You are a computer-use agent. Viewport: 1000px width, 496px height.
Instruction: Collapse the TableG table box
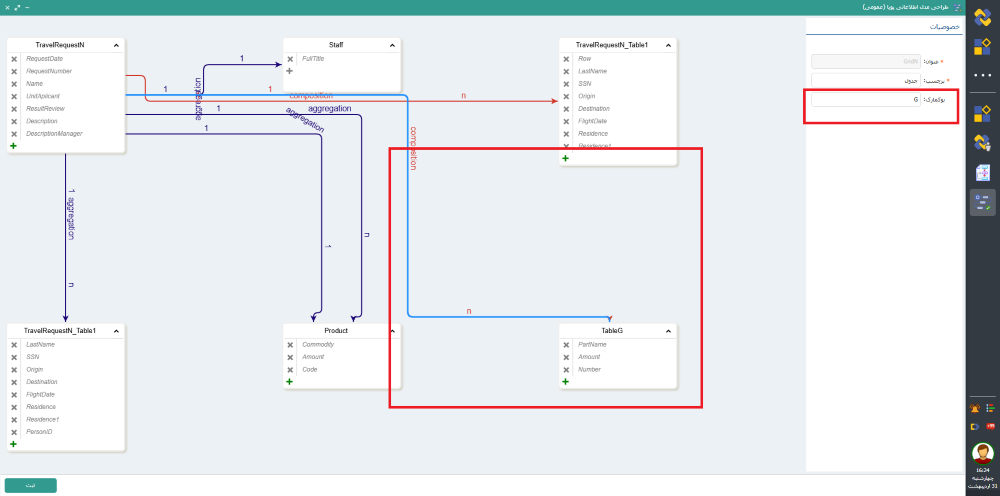tap(669, 330)
